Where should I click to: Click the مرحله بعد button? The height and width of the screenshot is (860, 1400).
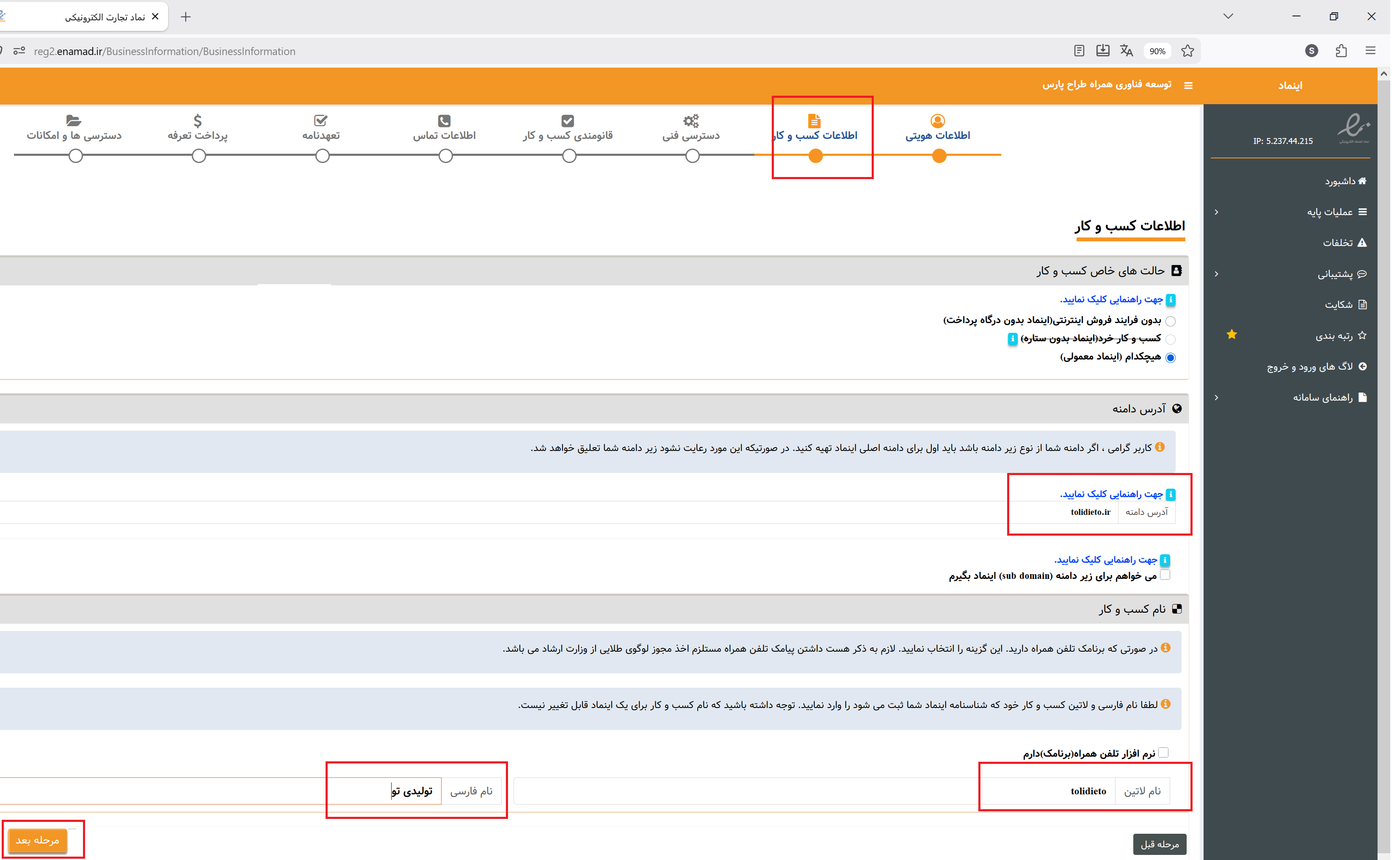(38, 840)
